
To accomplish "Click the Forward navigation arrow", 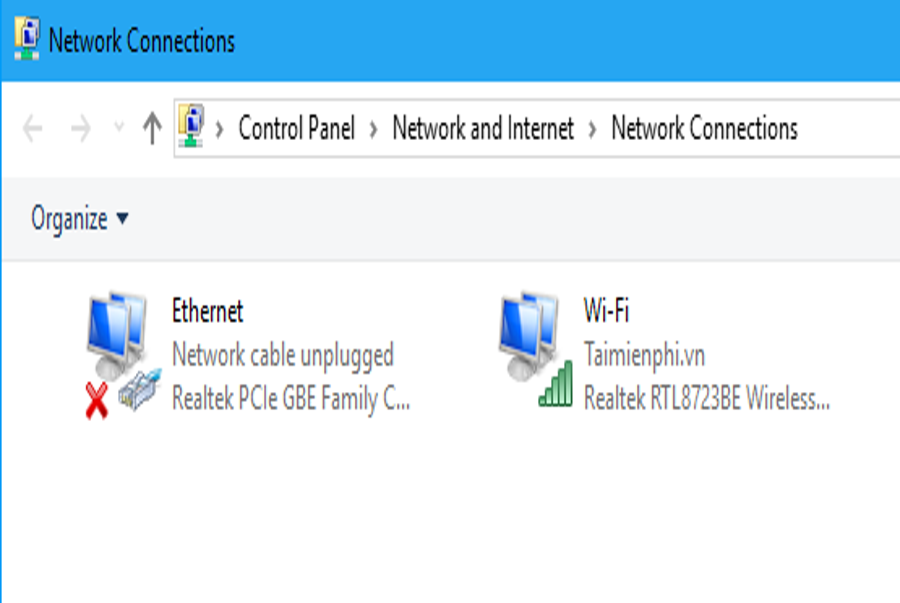I will coord(80,128).
